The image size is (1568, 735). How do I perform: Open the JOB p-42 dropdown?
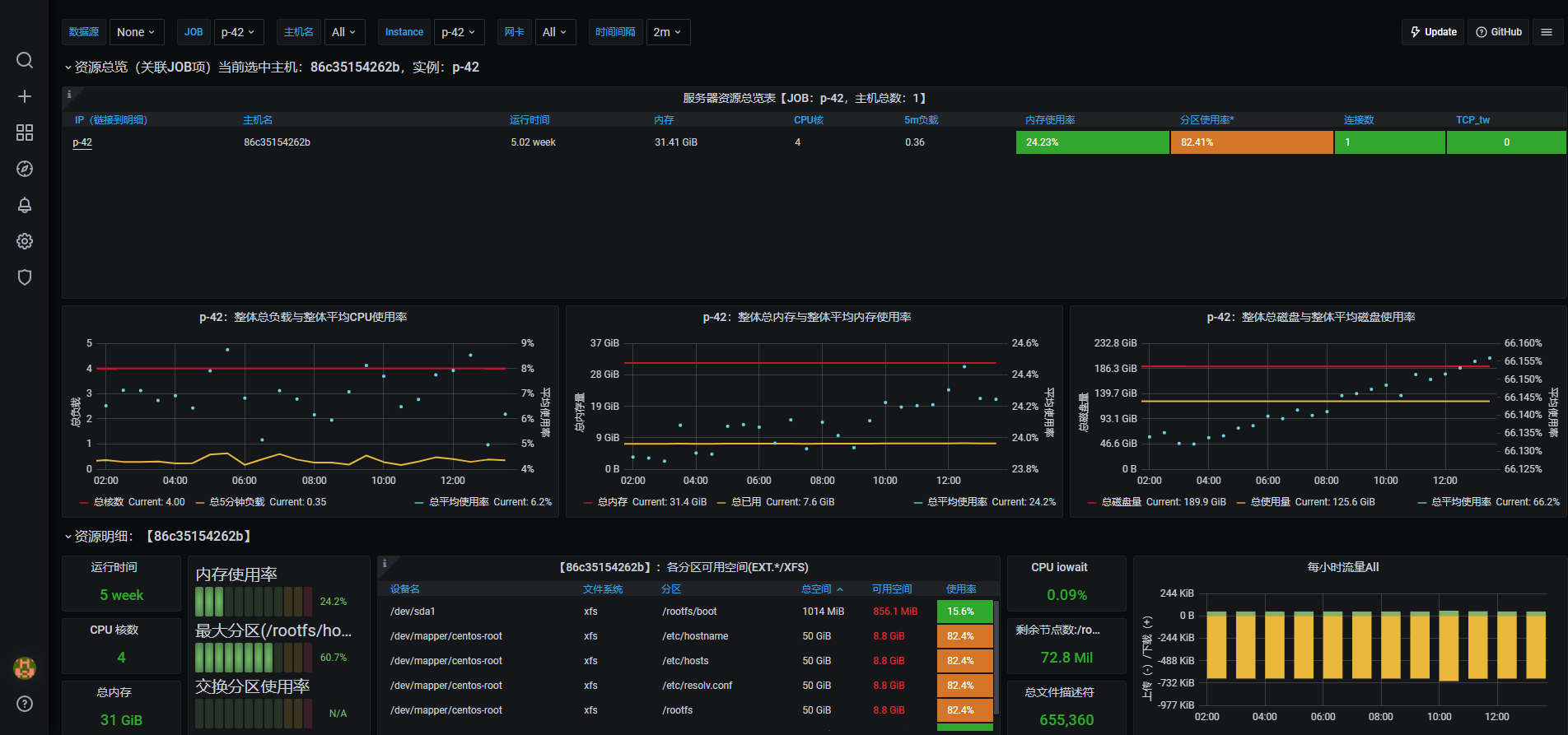(238, 32)
